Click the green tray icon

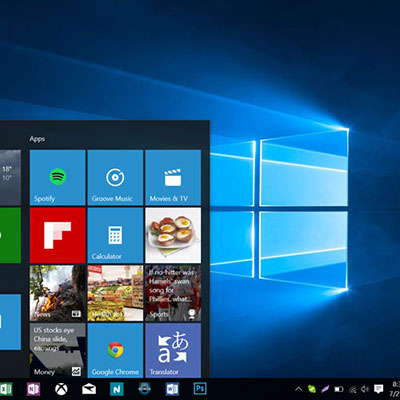312,389
